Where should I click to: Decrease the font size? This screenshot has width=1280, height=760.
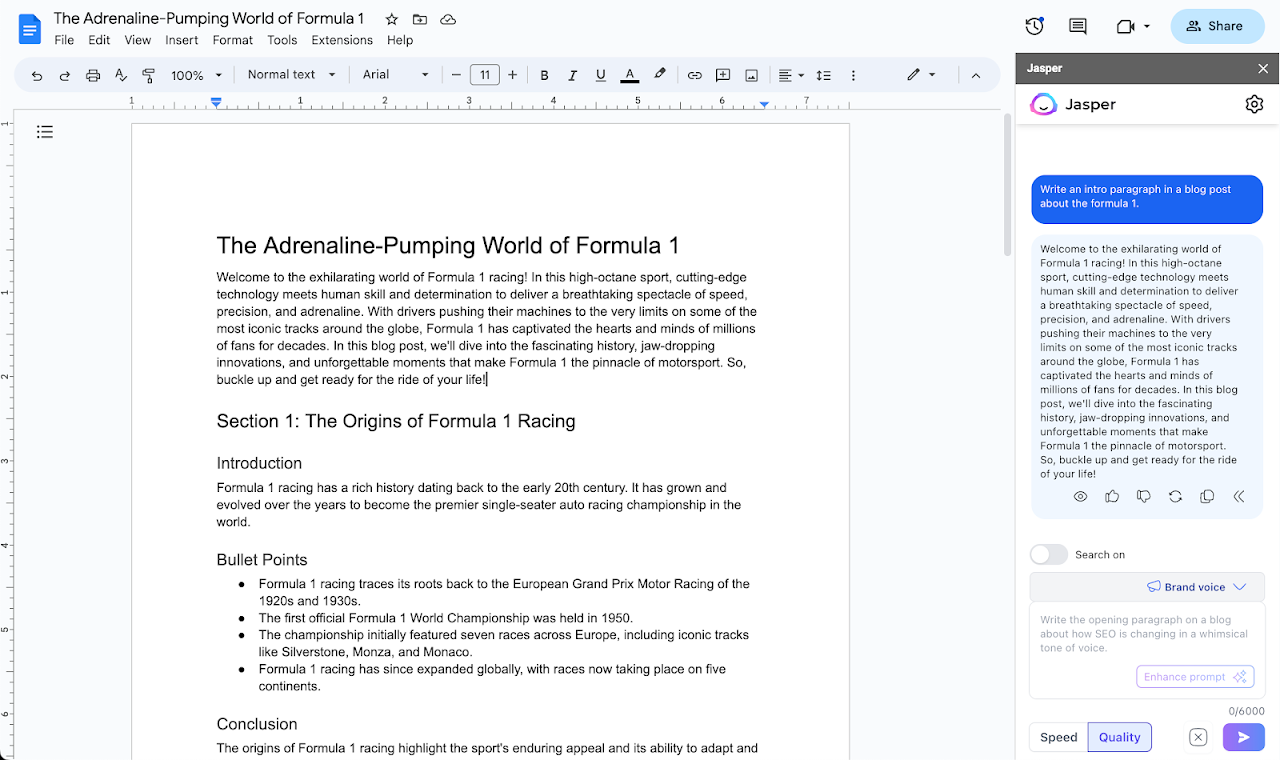pos(456,75)
